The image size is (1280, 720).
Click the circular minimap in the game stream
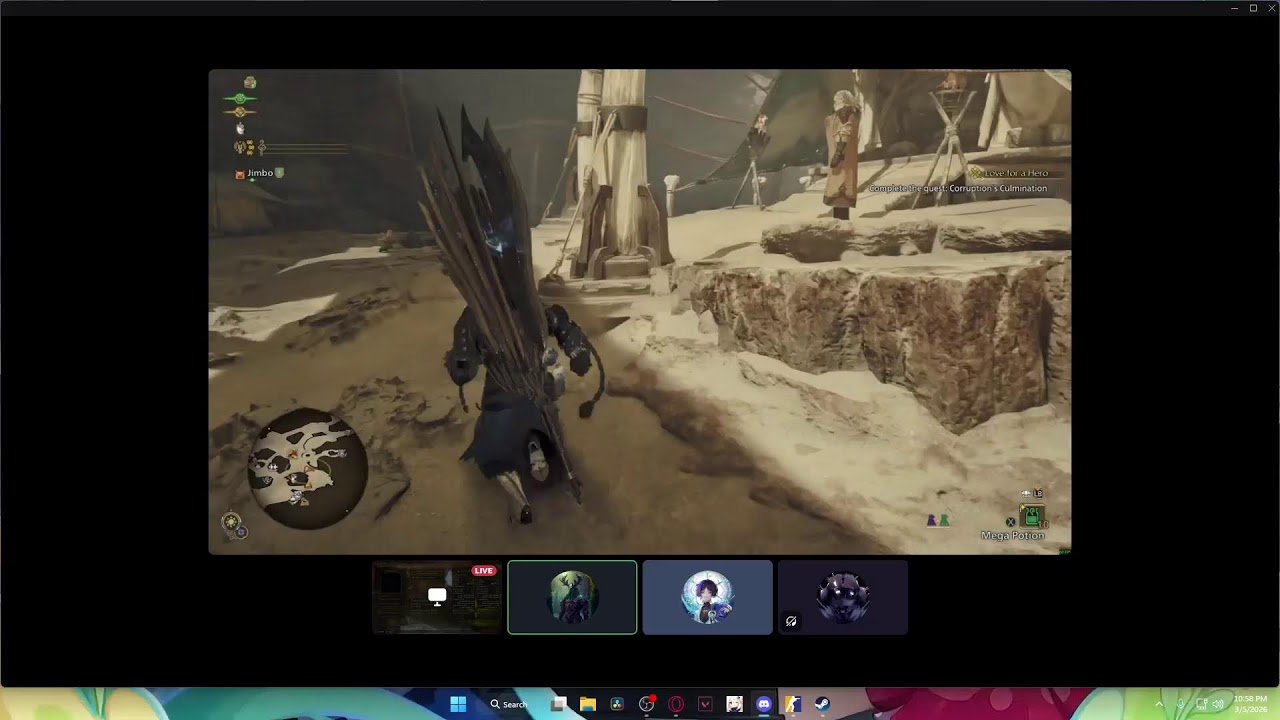point(308,469)
